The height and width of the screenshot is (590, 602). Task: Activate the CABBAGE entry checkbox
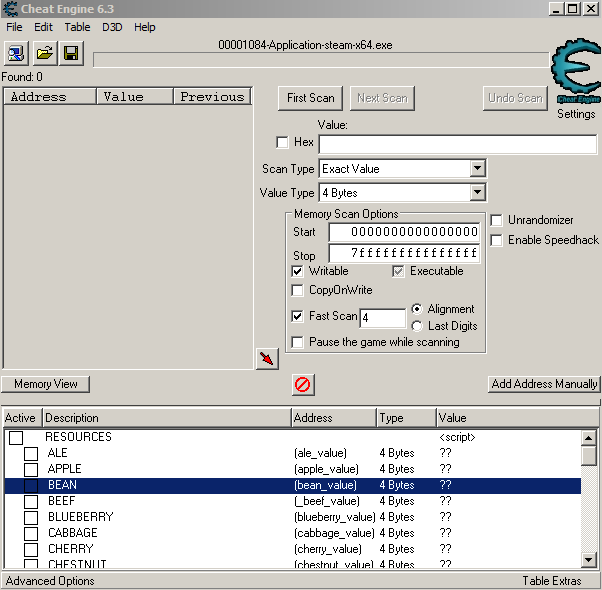31,534
